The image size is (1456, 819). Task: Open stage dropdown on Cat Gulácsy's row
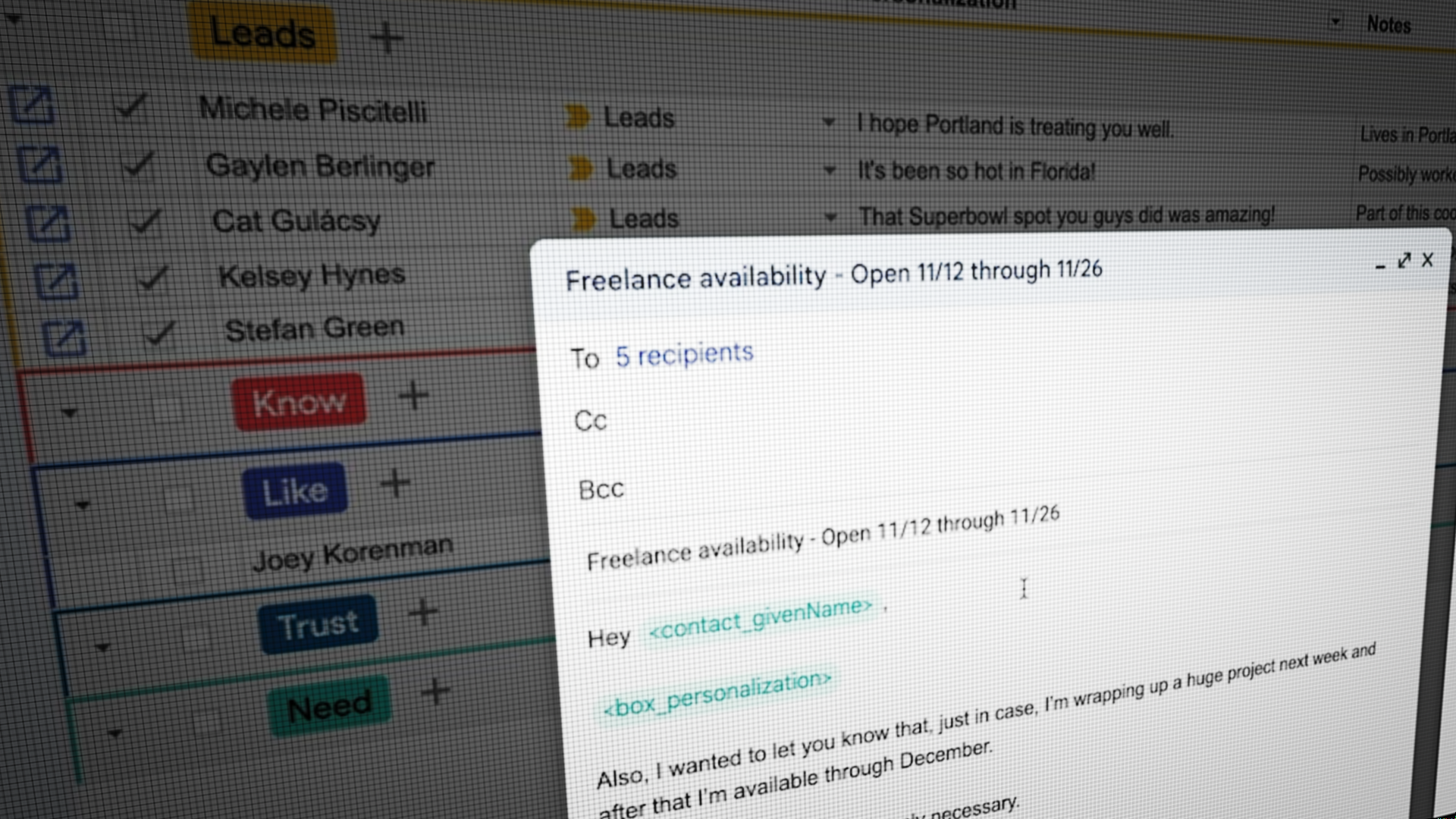pos(830,217)
